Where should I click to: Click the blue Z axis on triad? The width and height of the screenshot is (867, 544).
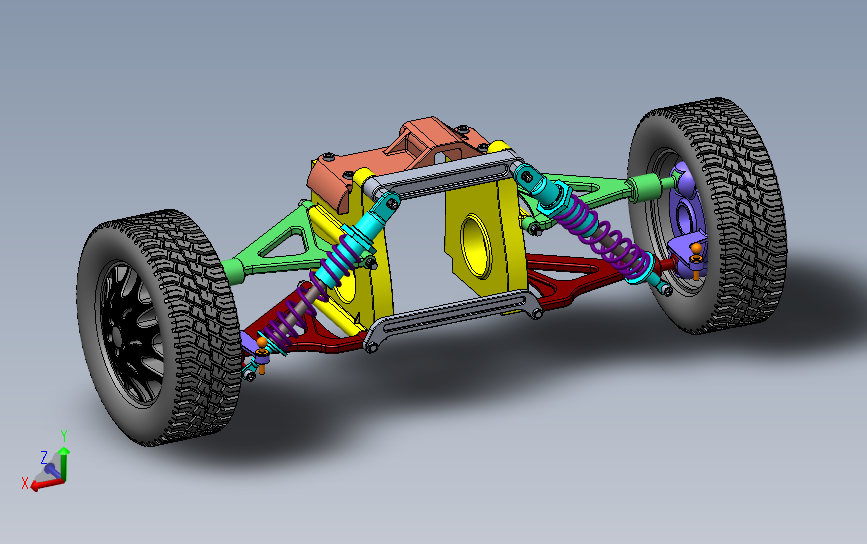tap(53, 470)
